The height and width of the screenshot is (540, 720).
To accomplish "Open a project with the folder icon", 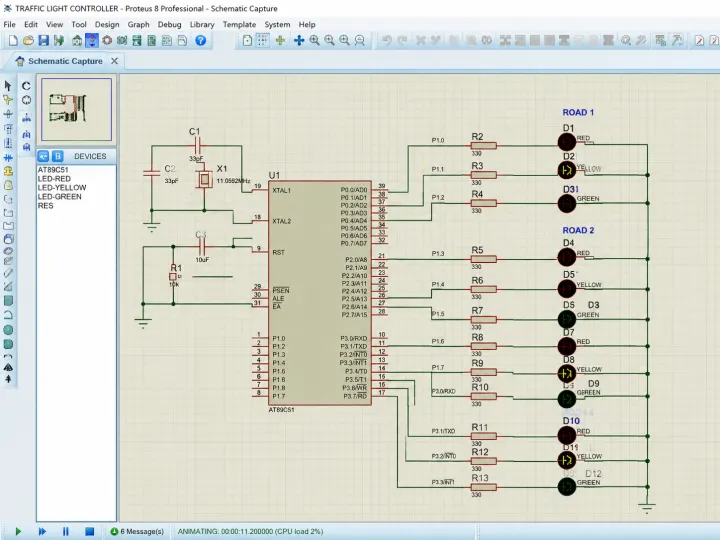I will point(28,40).
